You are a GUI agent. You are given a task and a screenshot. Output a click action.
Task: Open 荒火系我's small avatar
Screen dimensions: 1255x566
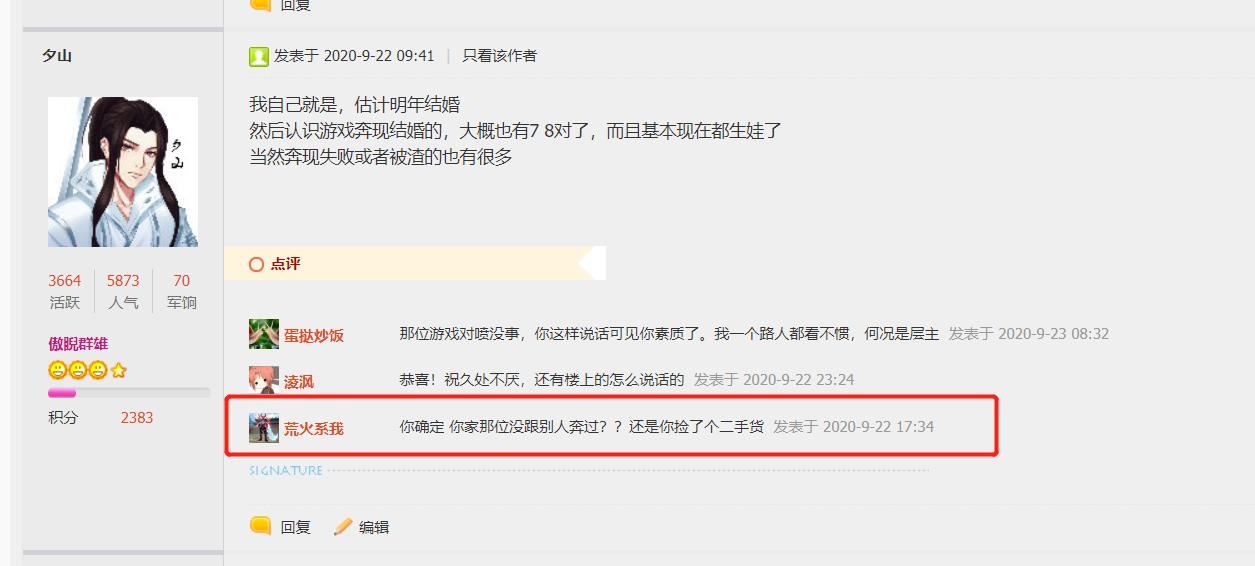pos(264,427)
